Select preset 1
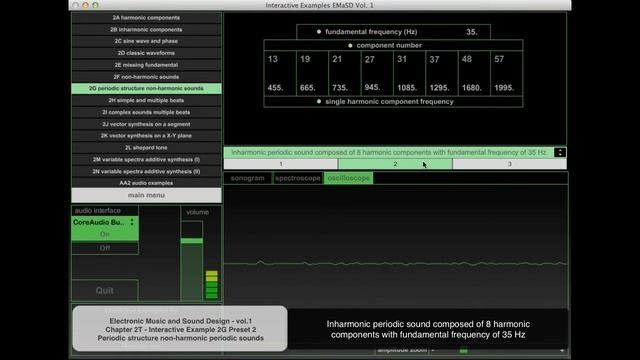Screen dimensions: 640x360 (x=281, y=164)
